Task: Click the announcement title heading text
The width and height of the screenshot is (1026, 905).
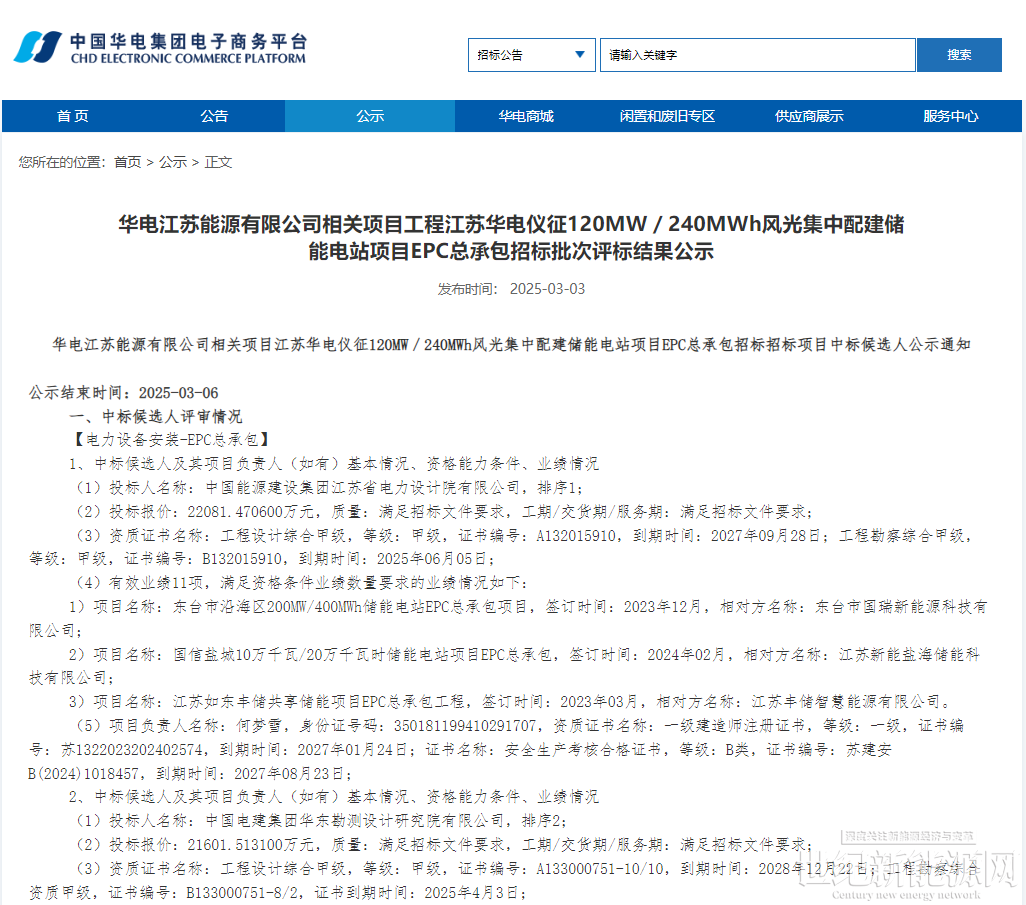Action: click(511, 238)
